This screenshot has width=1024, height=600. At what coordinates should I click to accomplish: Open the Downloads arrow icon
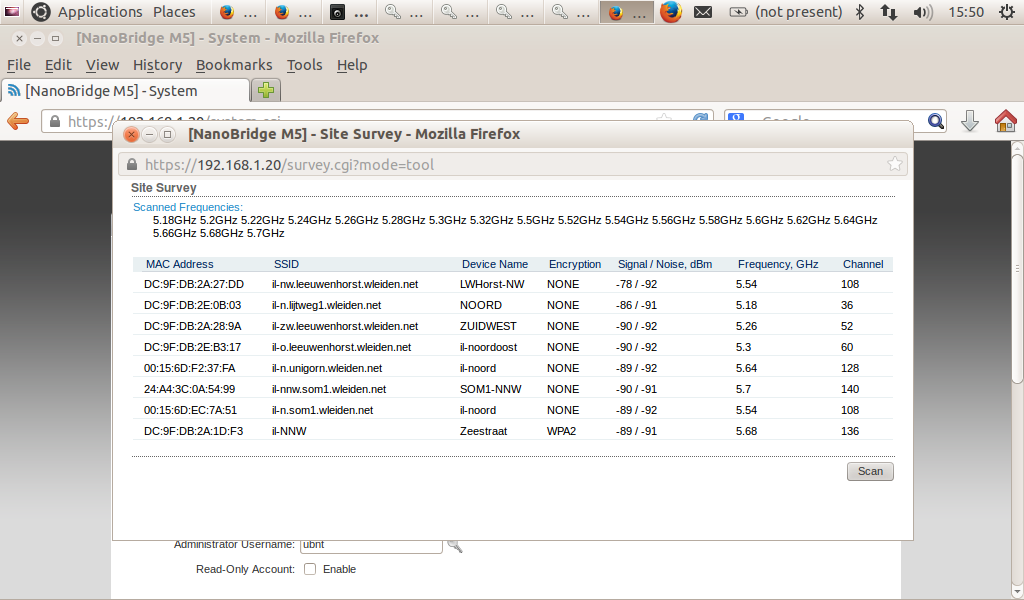click(969, 121)
